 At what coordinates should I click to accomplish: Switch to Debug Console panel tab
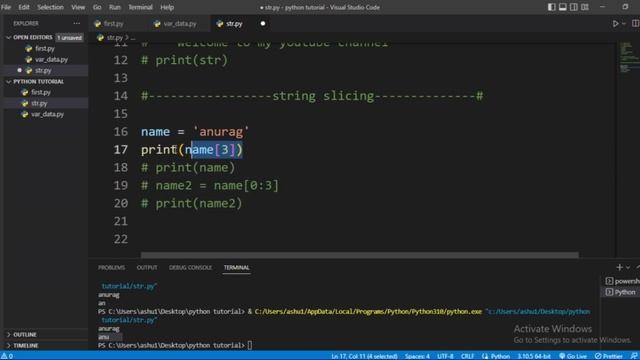(x=190, y=267)
